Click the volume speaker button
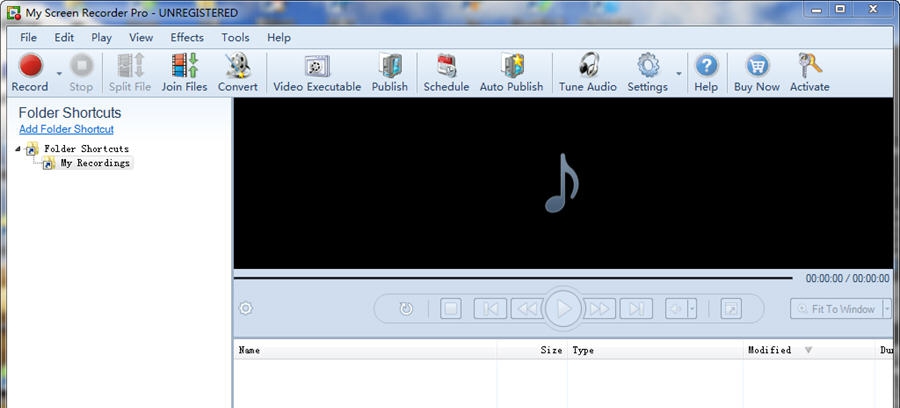The height and width of the screenshot is (408, 900). [676, 309]
